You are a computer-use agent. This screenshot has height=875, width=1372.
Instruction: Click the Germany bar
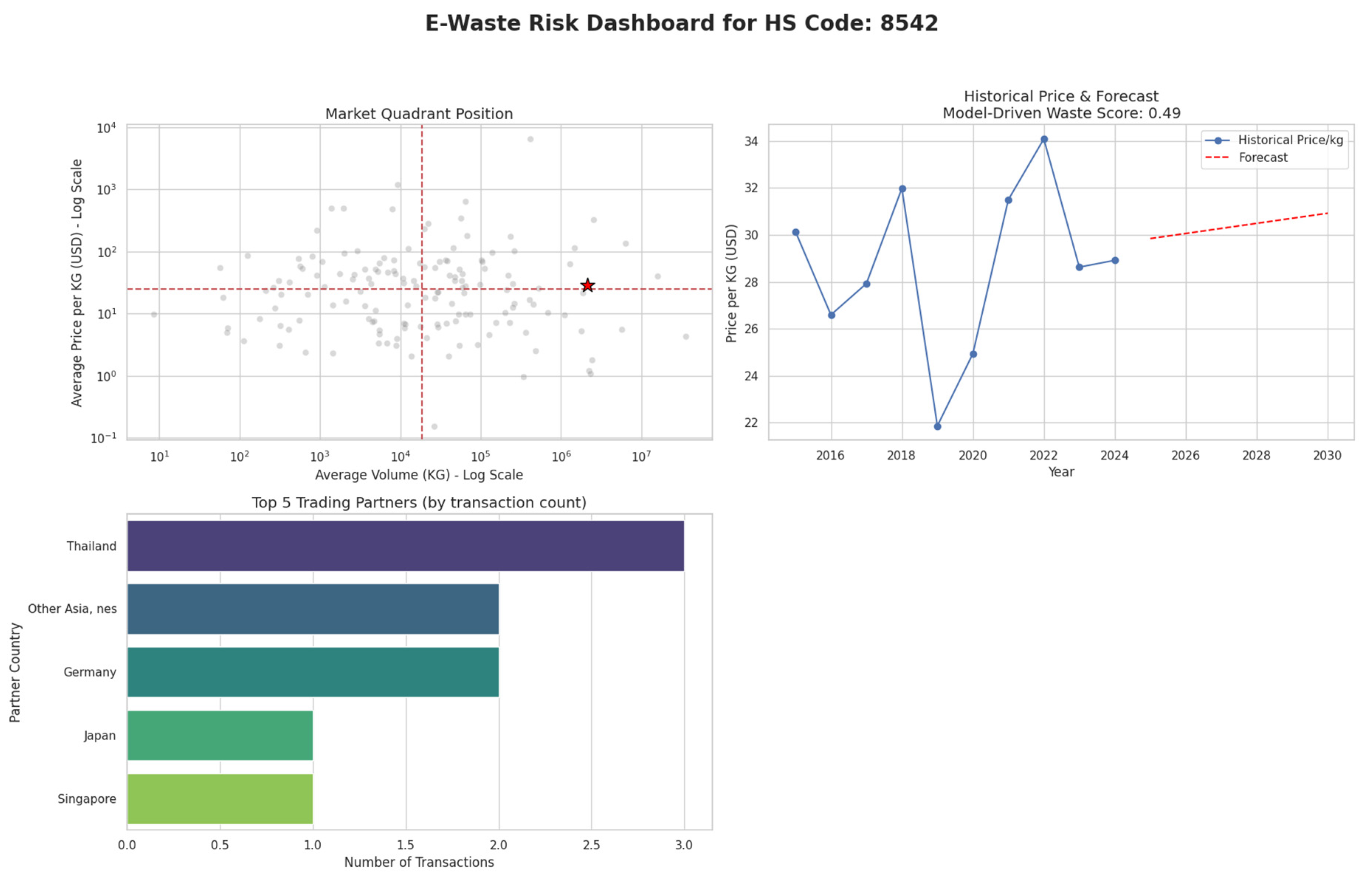(313, 672)
